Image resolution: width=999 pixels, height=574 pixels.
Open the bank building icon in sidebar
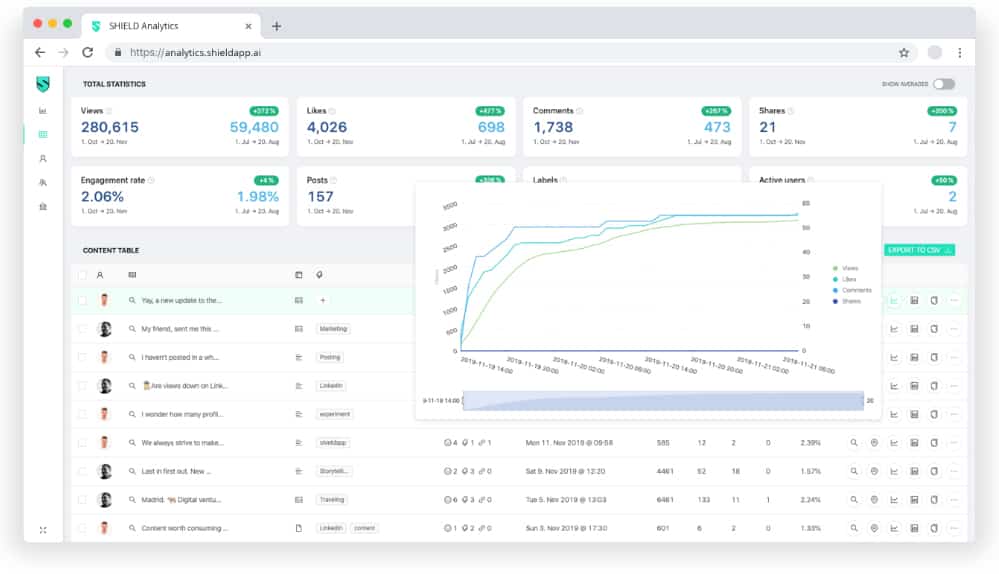[x=43, y=206]
